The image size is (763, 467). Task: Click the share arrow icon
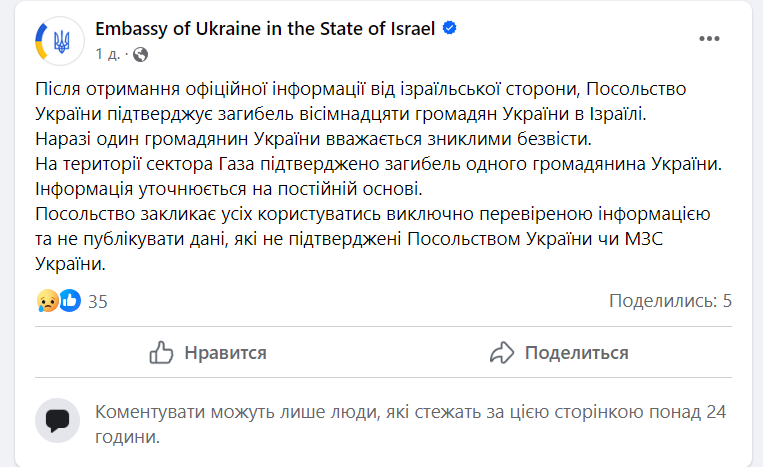click(x=501, y=352)
